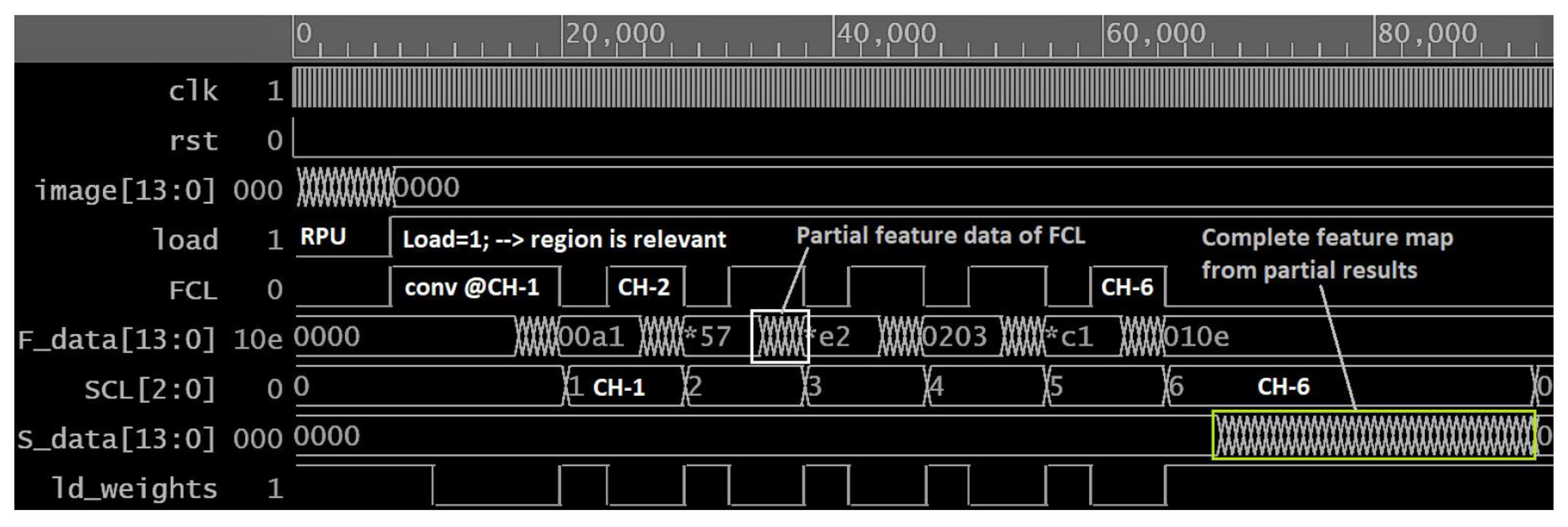
Task: Select the S_data[13:0] signal name
Action: coord(117,439)
